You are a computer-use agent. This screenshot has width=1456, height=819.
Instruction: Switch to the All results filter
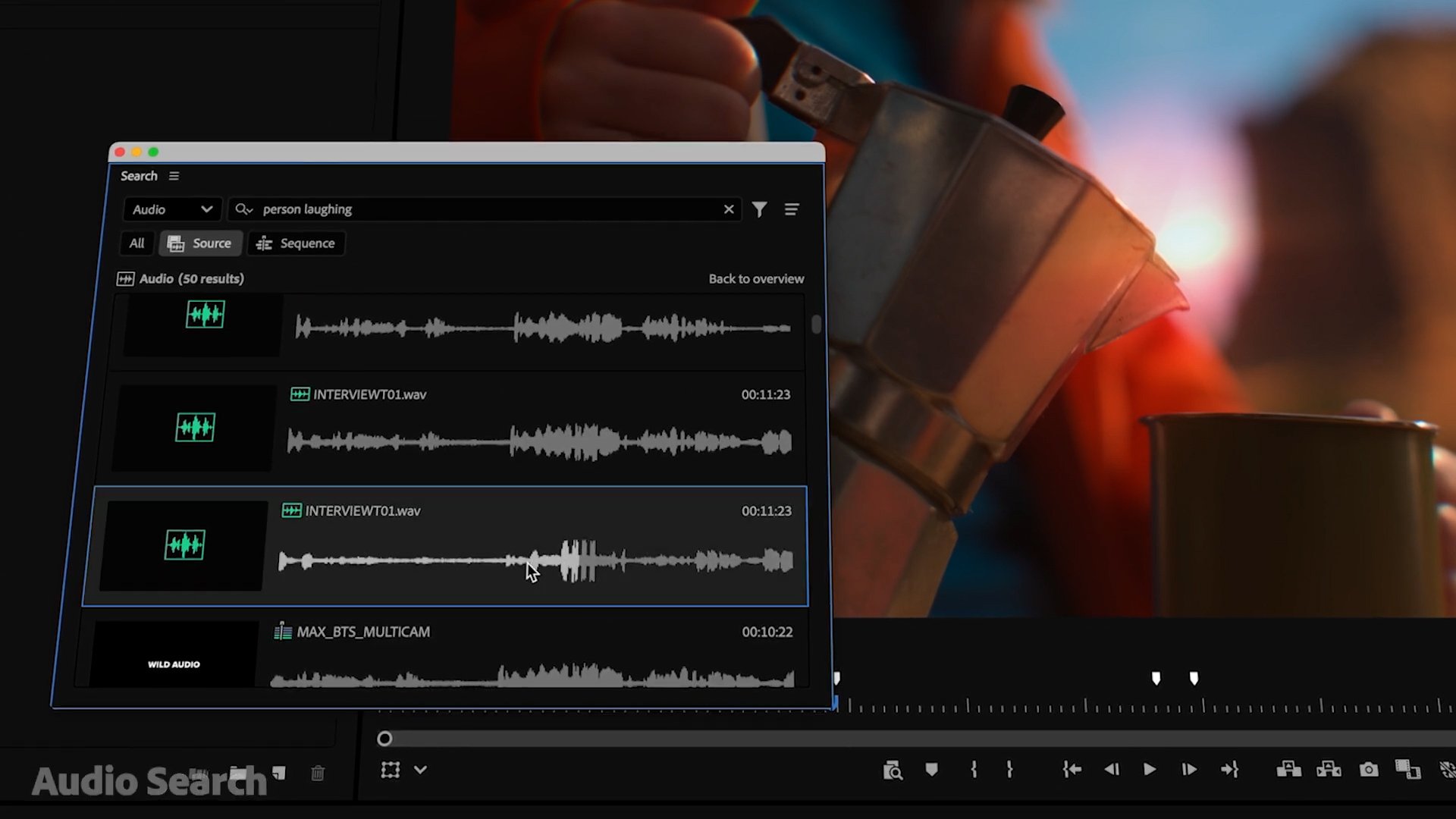[136, 243]
